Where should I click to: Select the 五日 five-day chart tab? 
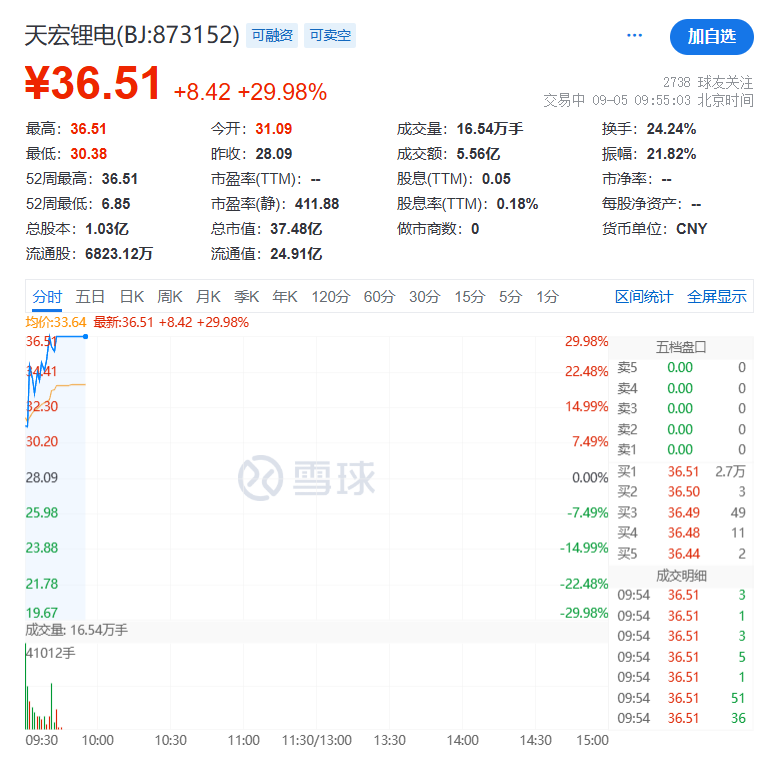pos(90,297)
